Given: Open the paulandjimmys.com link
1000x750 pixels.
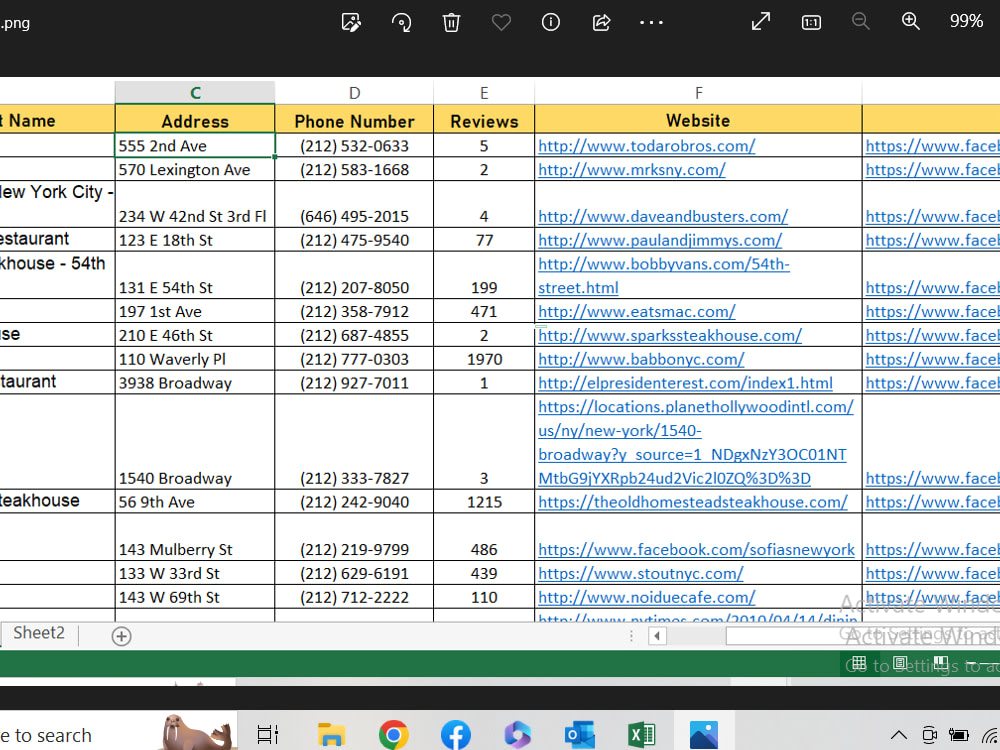Looking at the screenshot, I should [x=660, y=240].
